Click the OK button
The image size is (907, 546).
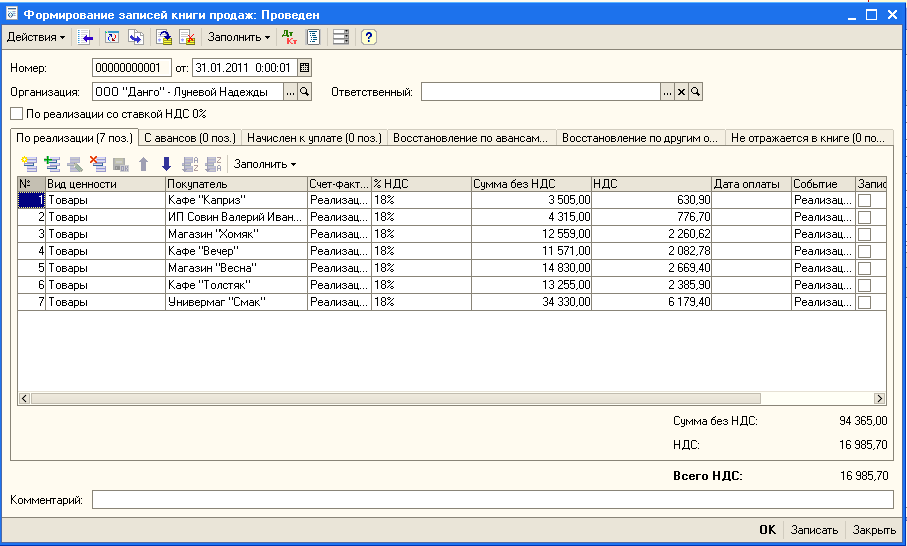pos(767,530)
